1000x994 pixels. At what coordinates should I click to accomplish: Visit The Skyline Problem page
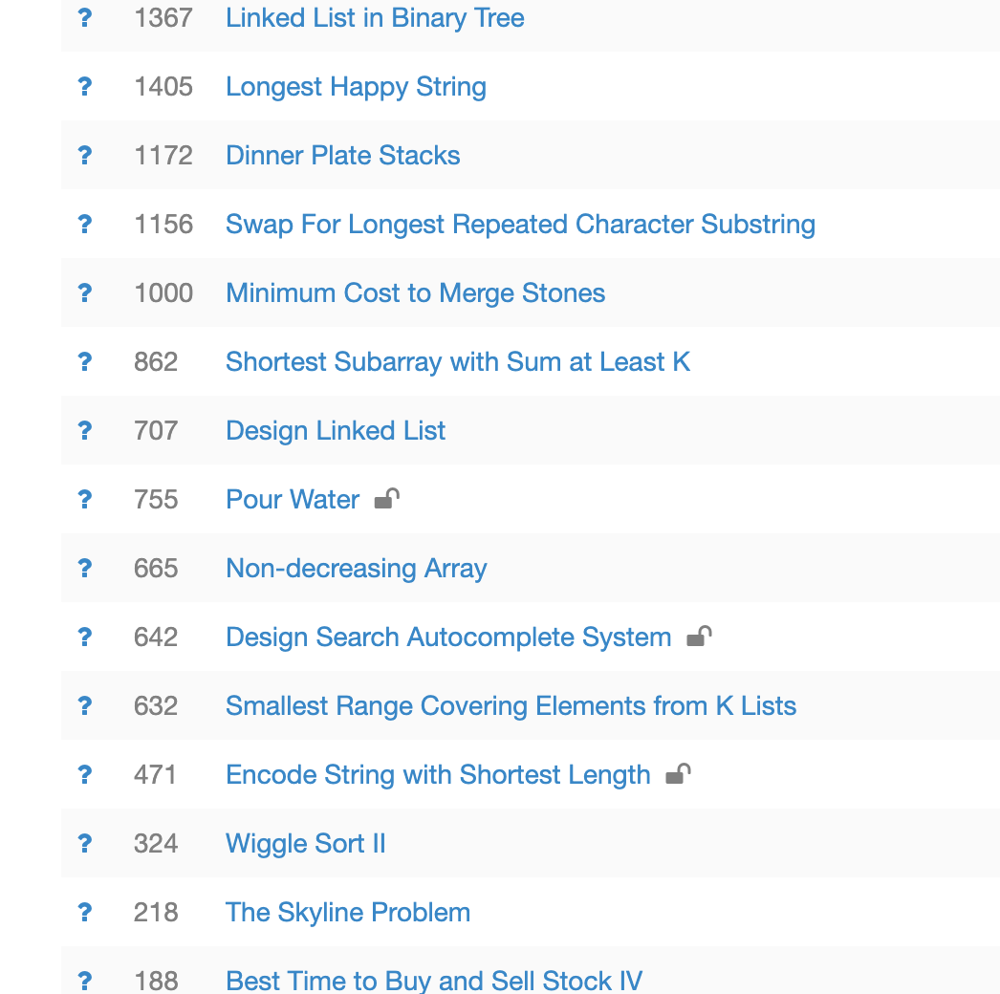coord(348,912)
